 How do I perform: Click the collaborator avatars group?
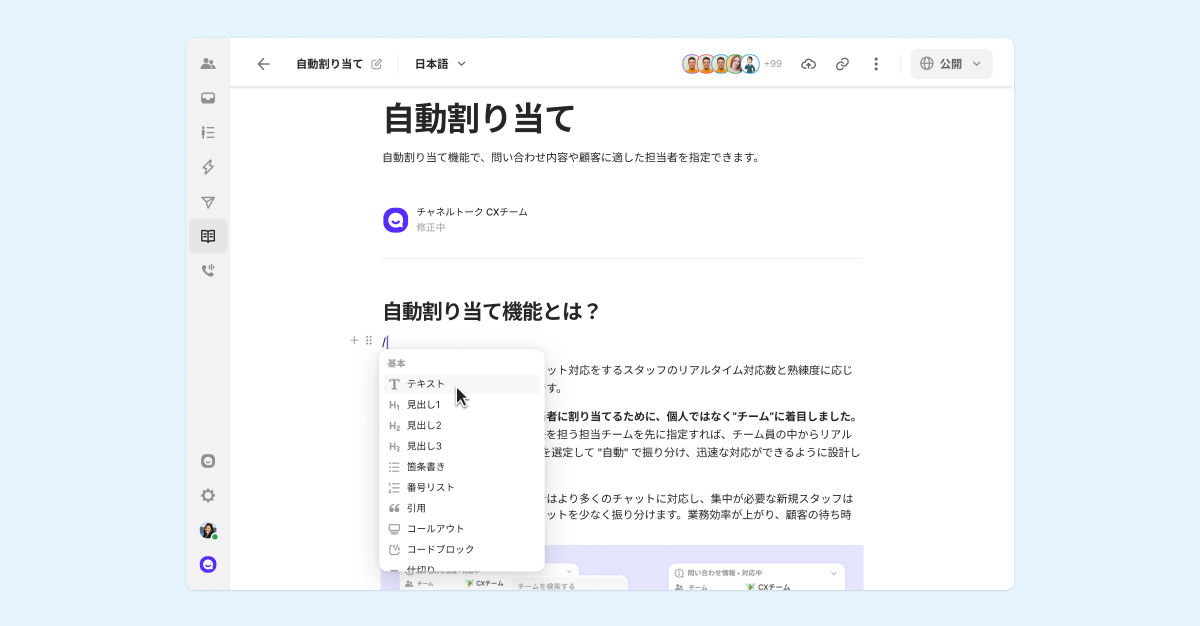point(721,64)
